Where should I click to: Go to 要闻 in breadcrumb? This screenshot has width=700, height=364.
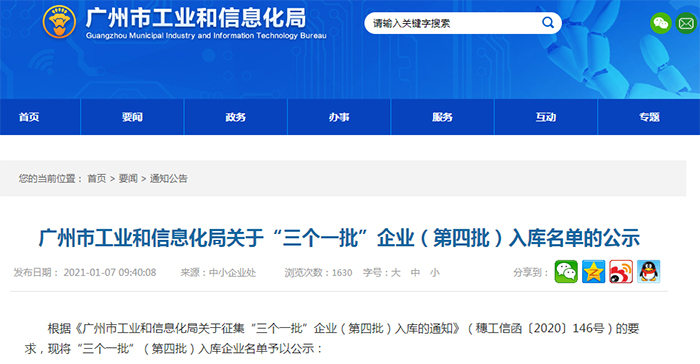click(128, 179)
